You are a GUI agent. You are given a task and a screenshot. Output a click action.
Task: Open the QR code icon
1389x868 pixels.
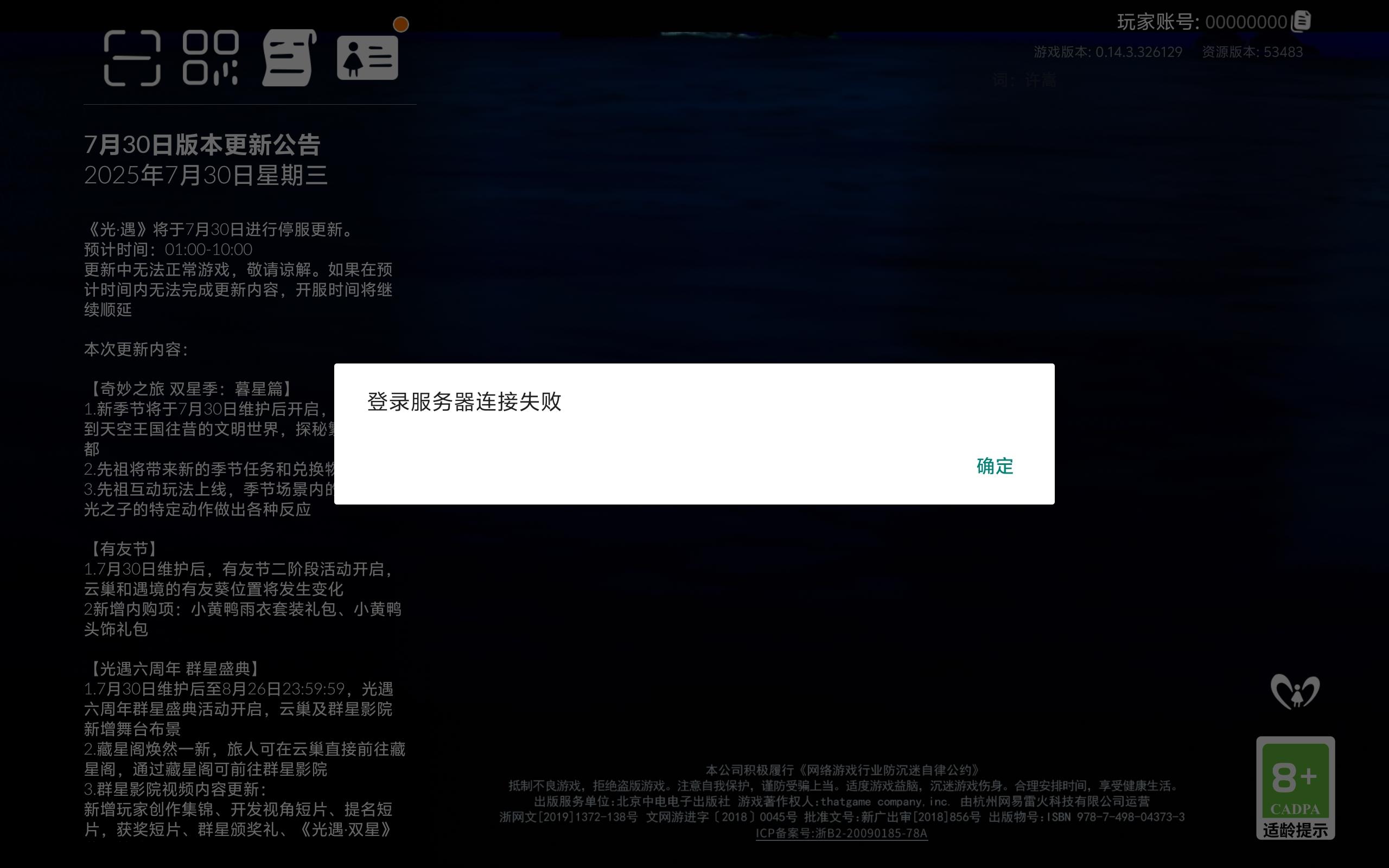[x=211, y=58]
